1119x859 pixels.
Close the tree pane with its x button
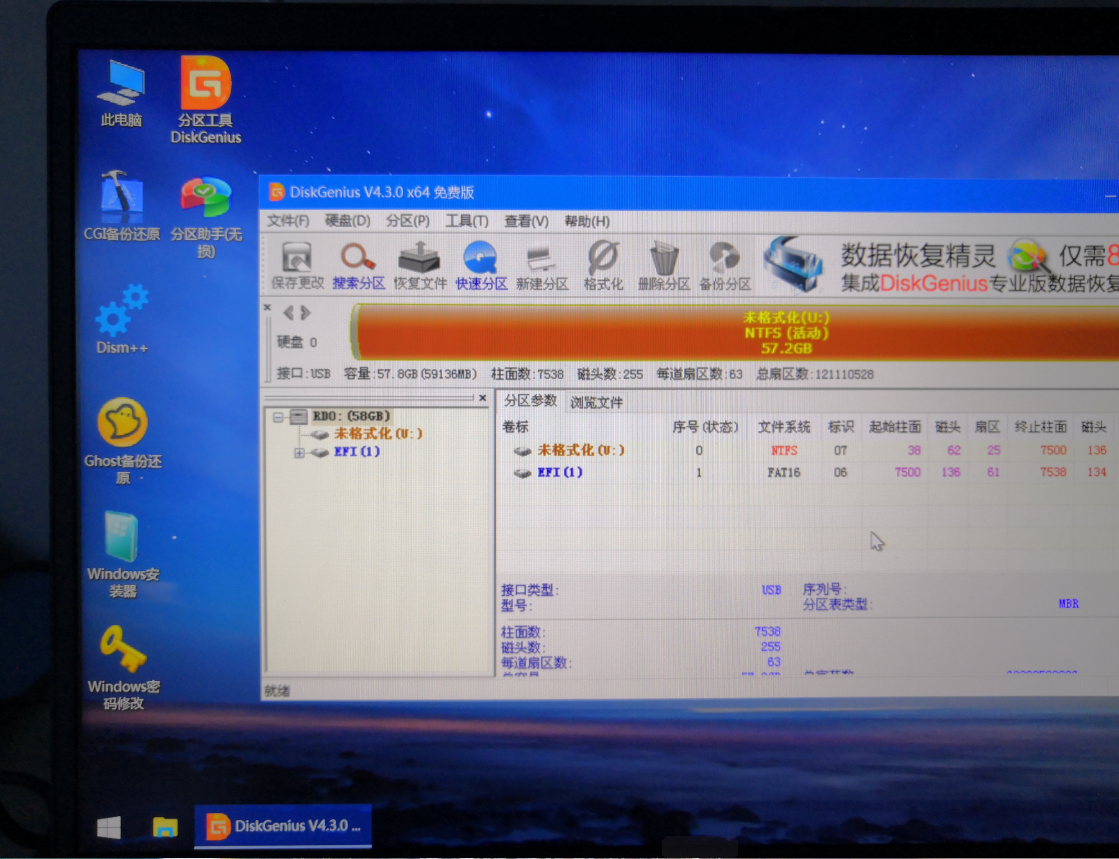pyautogui.click(x=483, y=398)
